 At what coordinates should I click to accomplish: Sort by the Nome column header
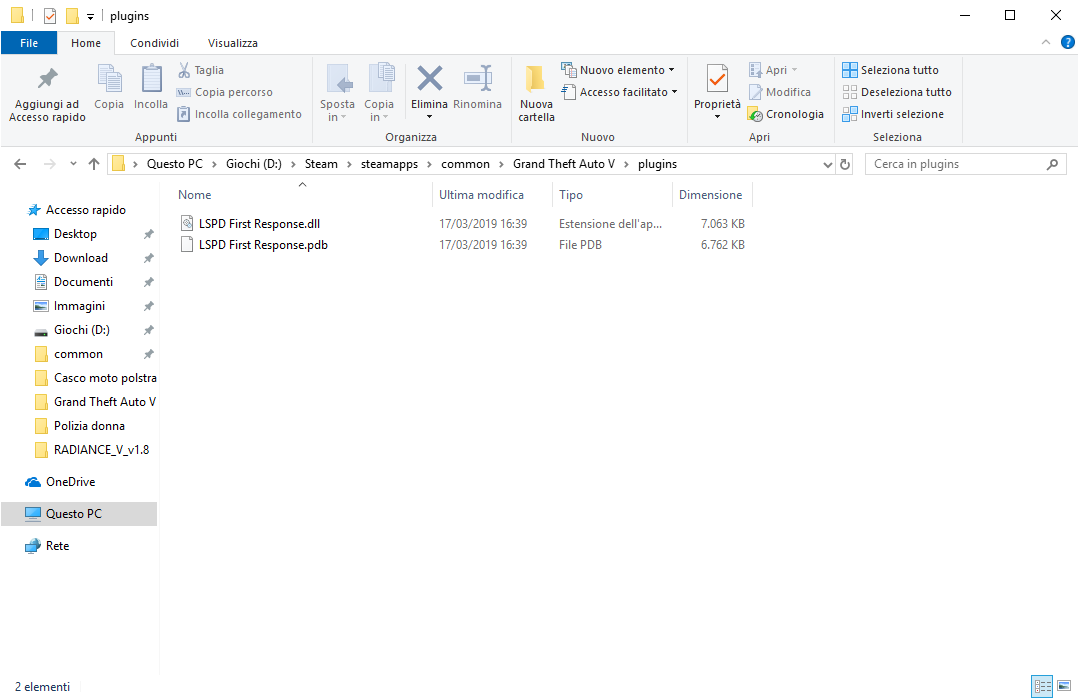[195, 195]
